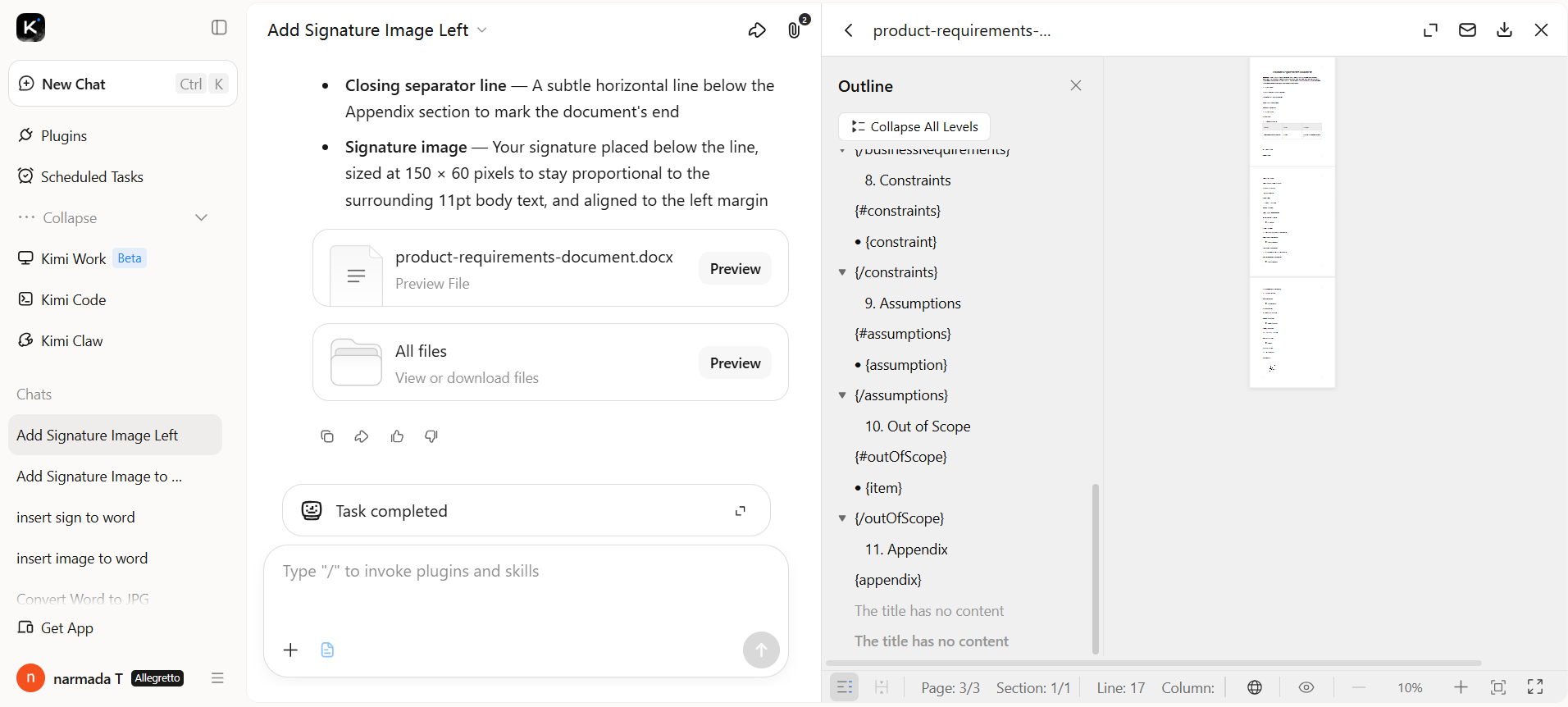Toggle the sidebar panel icon

(219, 28)
